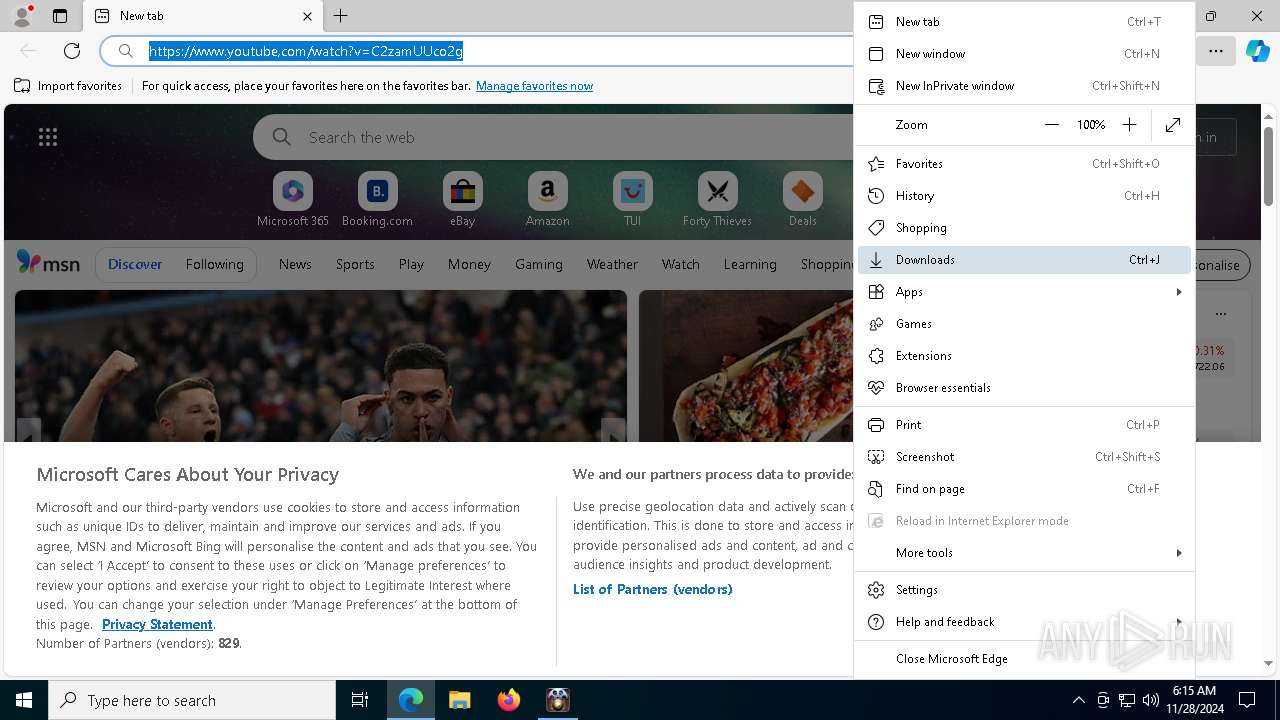The image size is (1280, 720).
Task: Open the eBay shortcut tile
Action: coord(463,200)
